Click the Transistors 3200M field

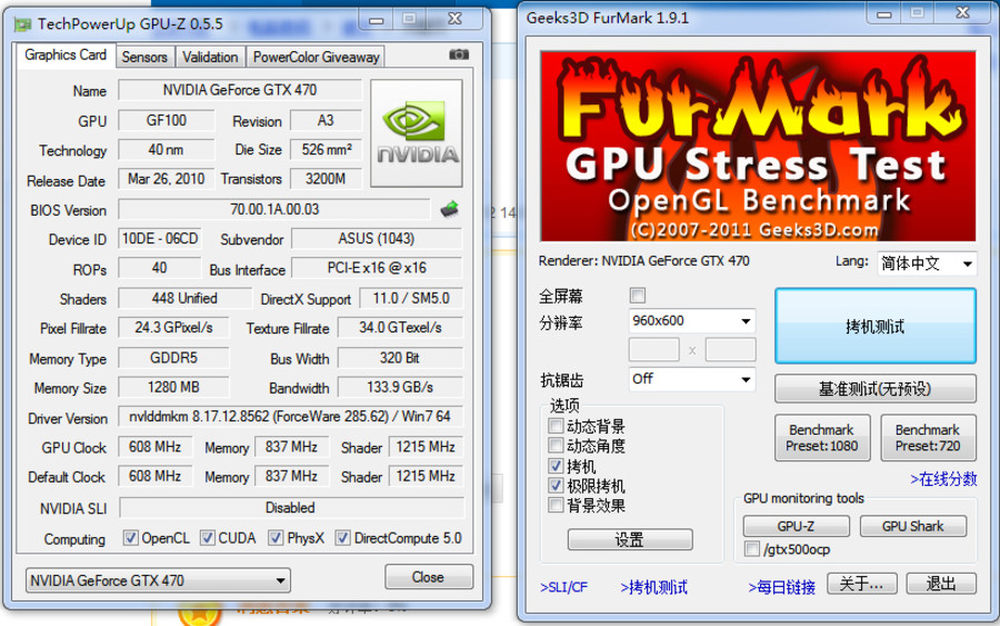pos(326,178)
